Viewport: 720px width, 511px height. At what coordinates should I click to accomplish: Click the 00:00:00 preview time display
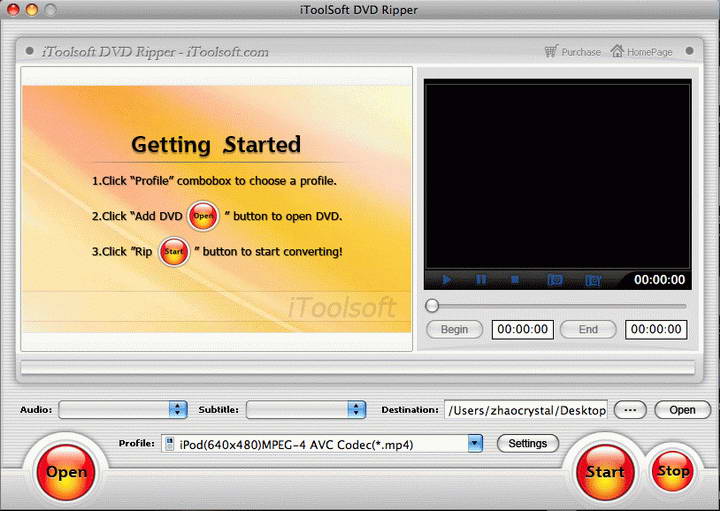click(x=659, y=280)
